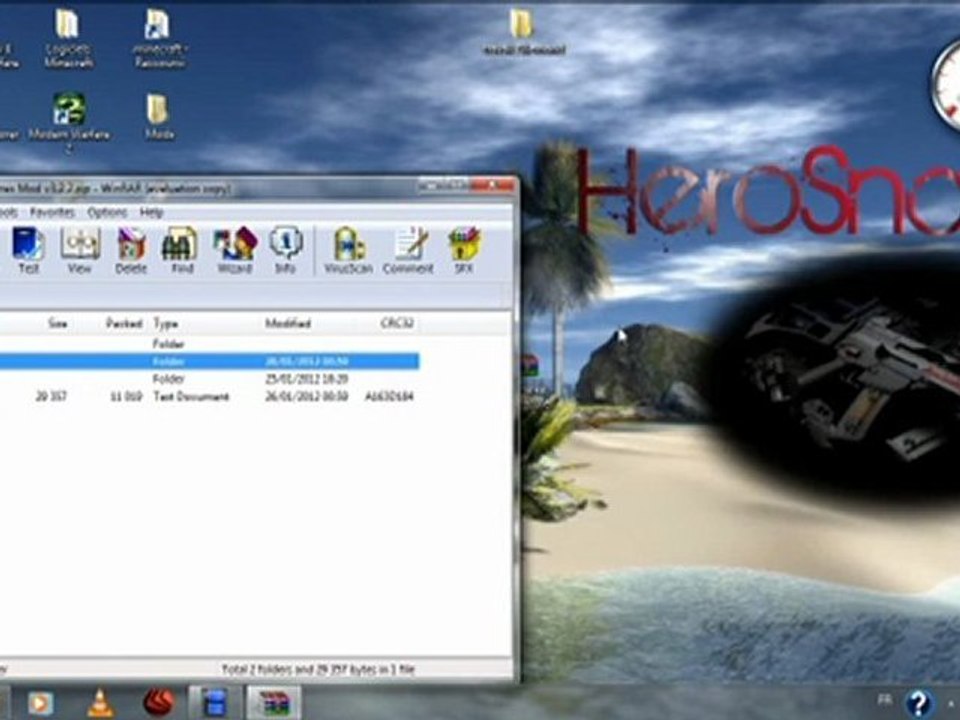Select the highlighted Folder row
The height and width of the screenshot is (720, 960).
(209, 361)
